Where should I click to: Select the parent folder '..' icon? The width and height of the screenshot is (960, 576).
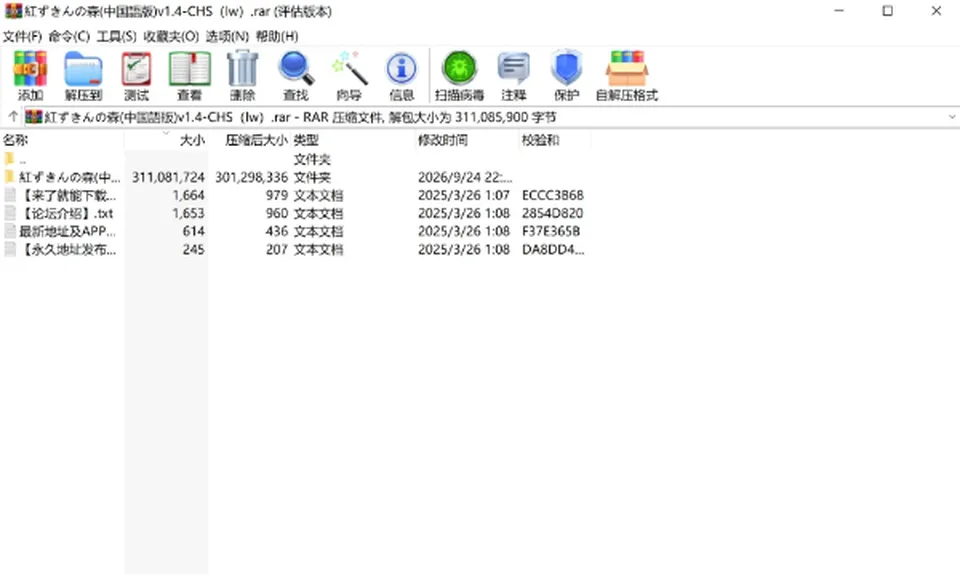click(9, 159)
